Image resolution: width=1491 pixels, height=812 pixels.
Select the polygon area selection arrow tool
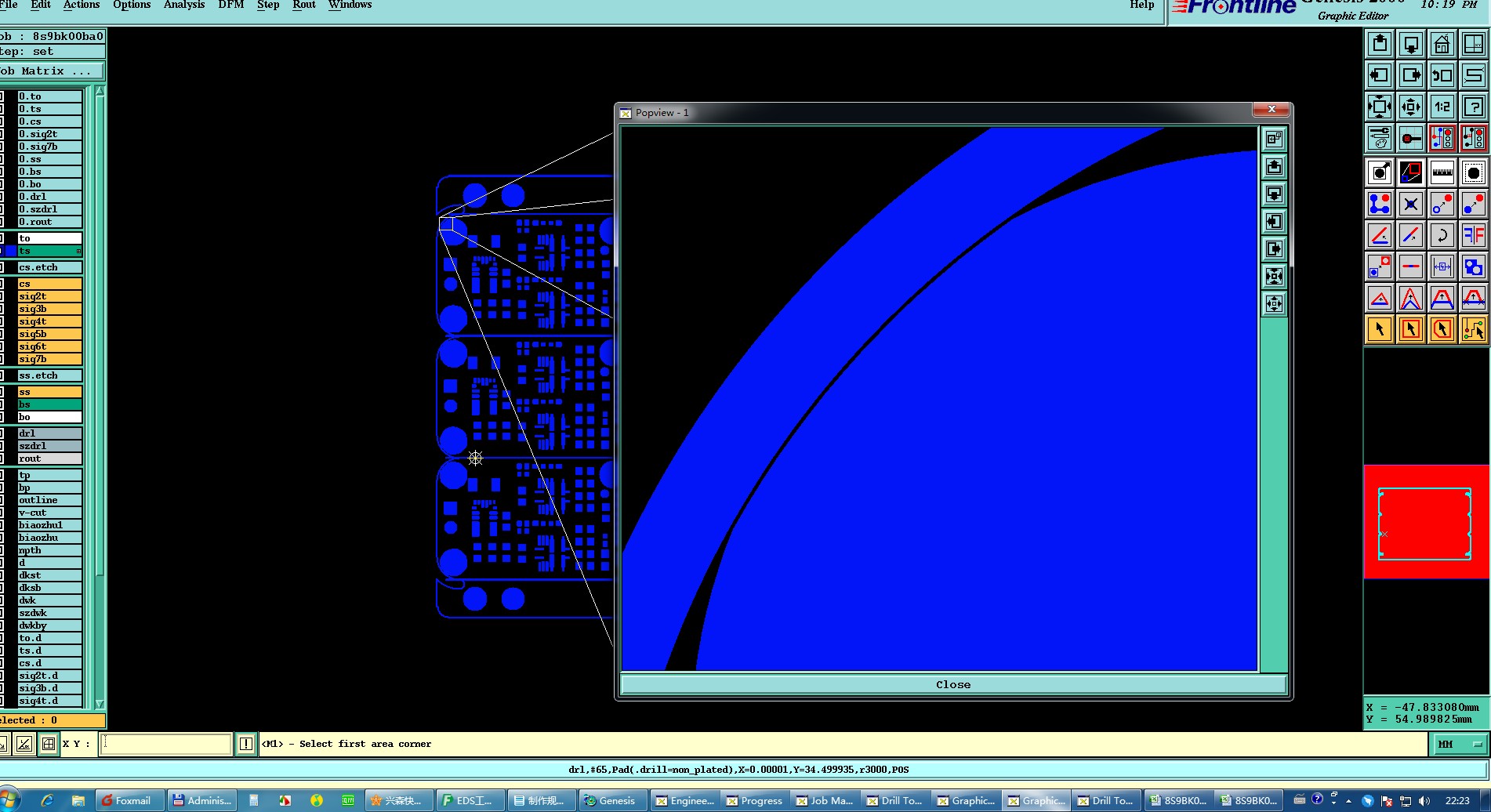pos(1442,329)
